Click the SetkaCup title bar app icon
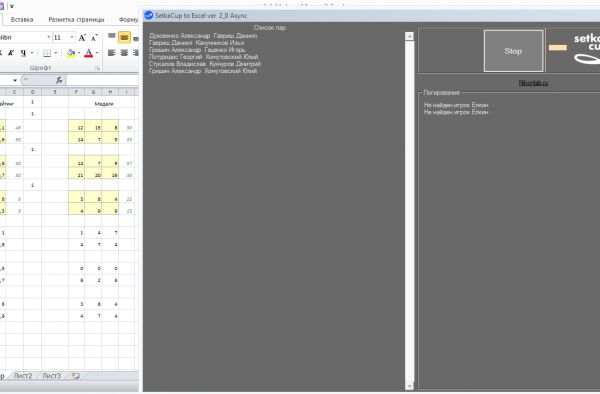The width and height of the screenshot is (600, 394). tap(148, 15)
